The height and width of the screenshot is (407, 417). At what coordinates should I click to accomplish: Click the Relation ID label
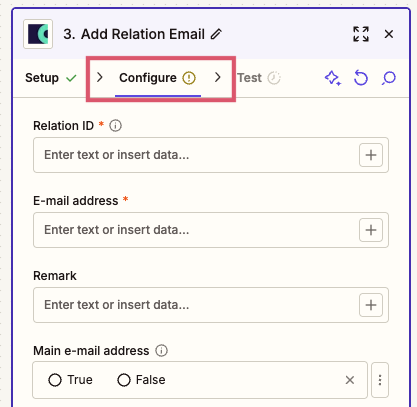63,126
